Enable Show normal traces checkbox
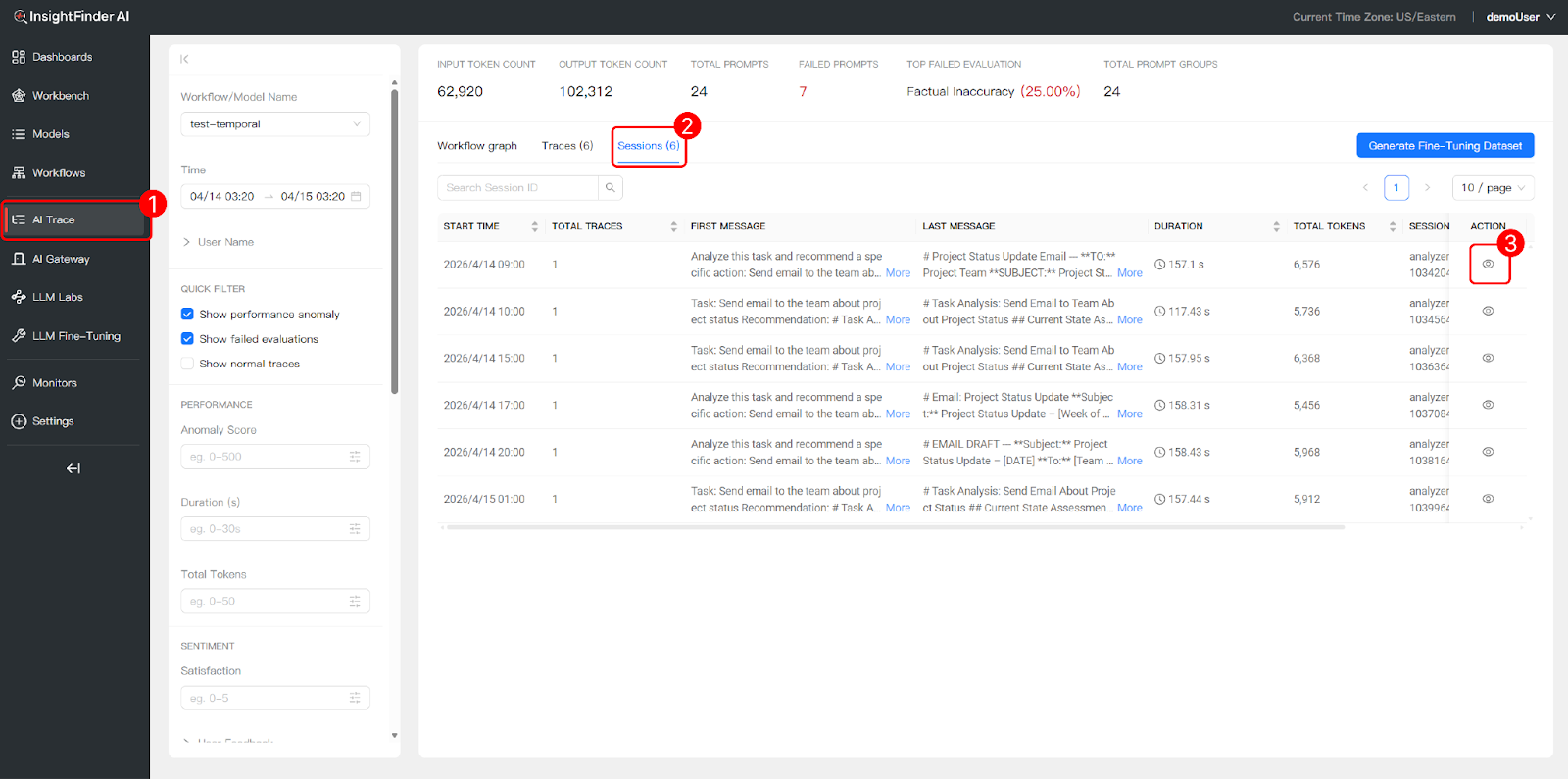Image resolution: width=1568 pixels, height=779 pixels. (x=187, y=364)
